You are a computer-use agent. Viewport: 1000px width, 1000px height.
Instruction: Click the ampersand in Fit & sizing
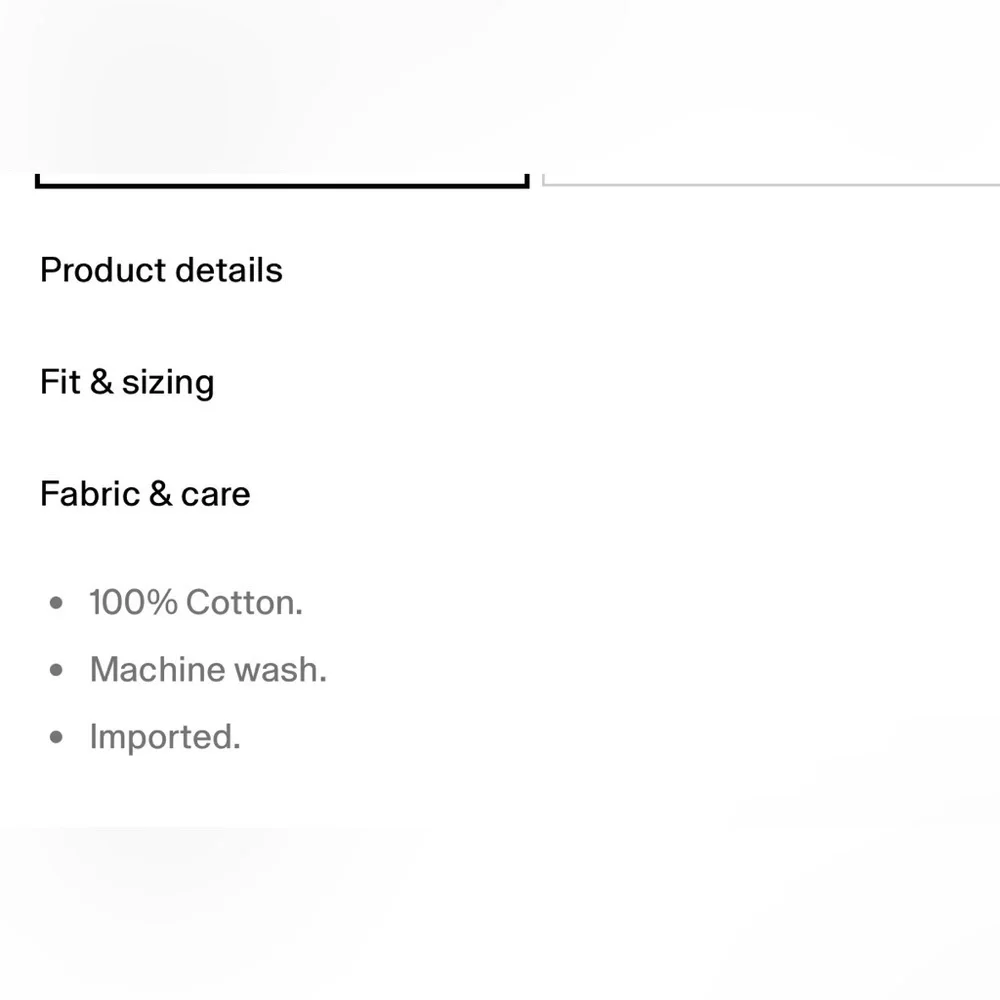(101, 381)
